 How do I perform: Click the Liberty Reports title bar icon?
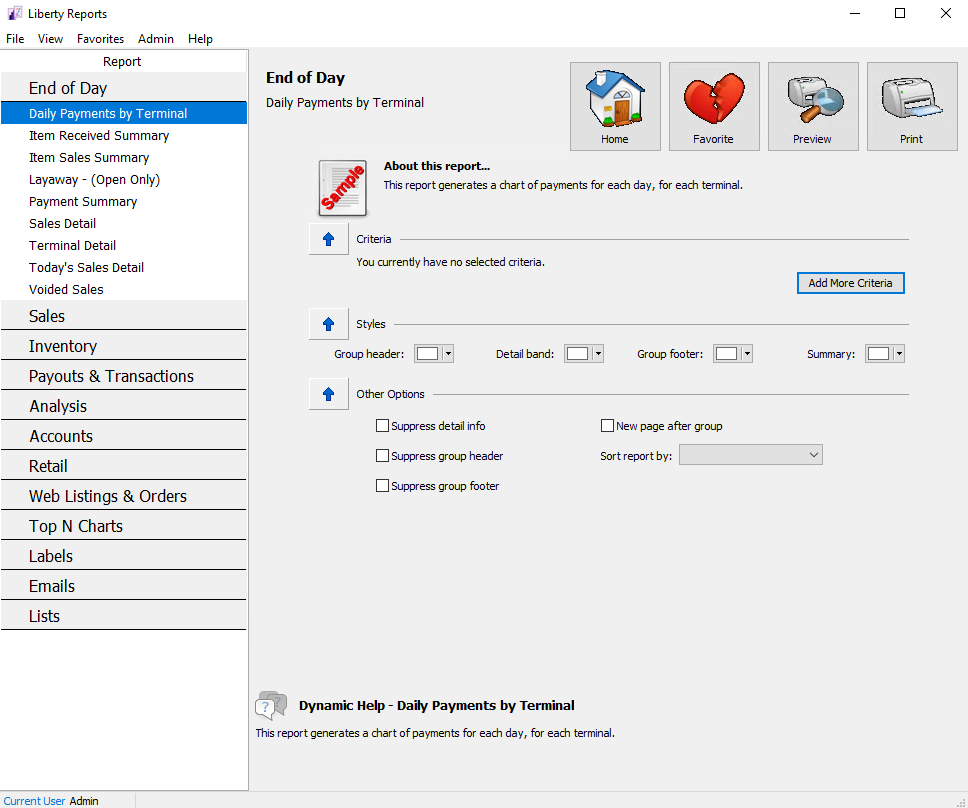14,13
